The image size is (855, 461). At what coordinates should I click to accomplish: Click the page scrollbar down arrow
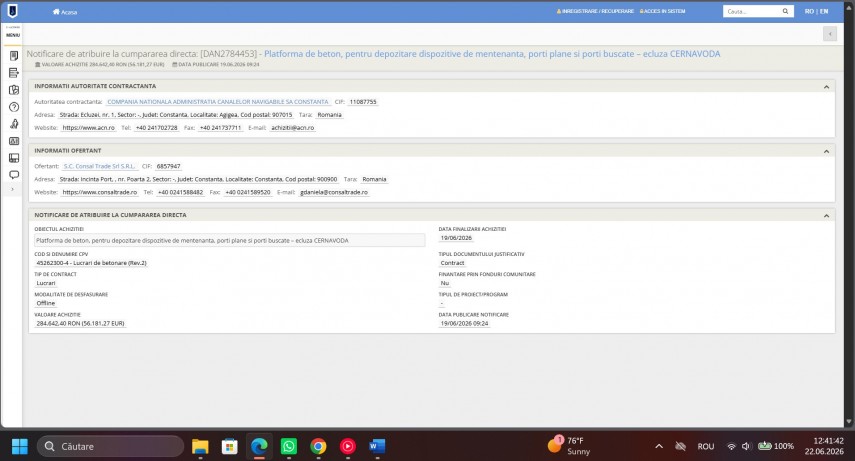848,422
